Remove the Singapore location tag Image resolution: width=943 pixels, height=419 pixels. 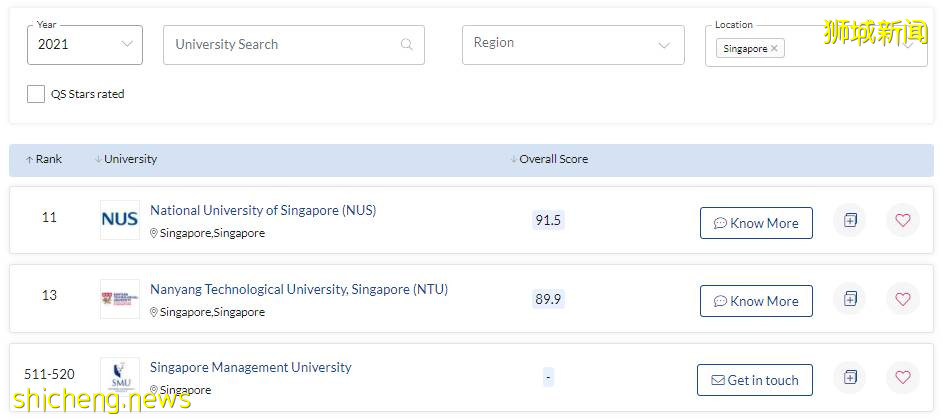point(774,49)
